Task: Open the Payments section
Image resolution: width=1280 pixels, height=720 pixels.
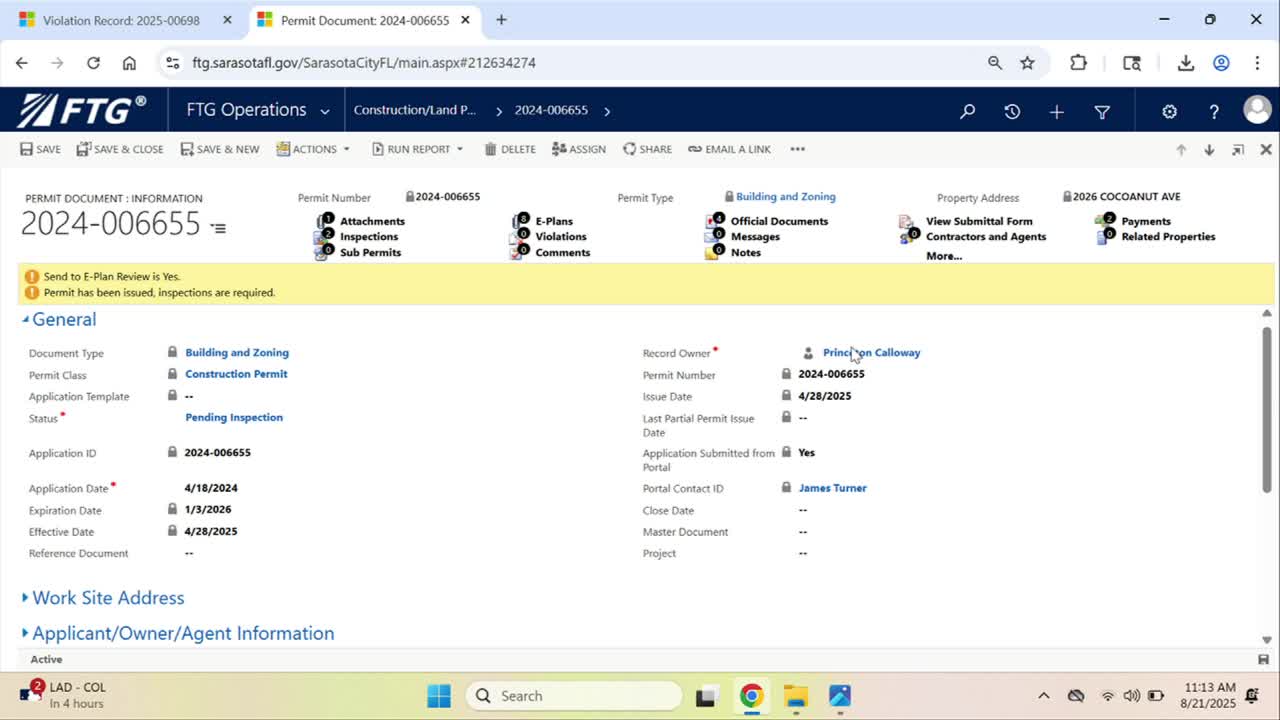Action: [x=1145, y=221]
